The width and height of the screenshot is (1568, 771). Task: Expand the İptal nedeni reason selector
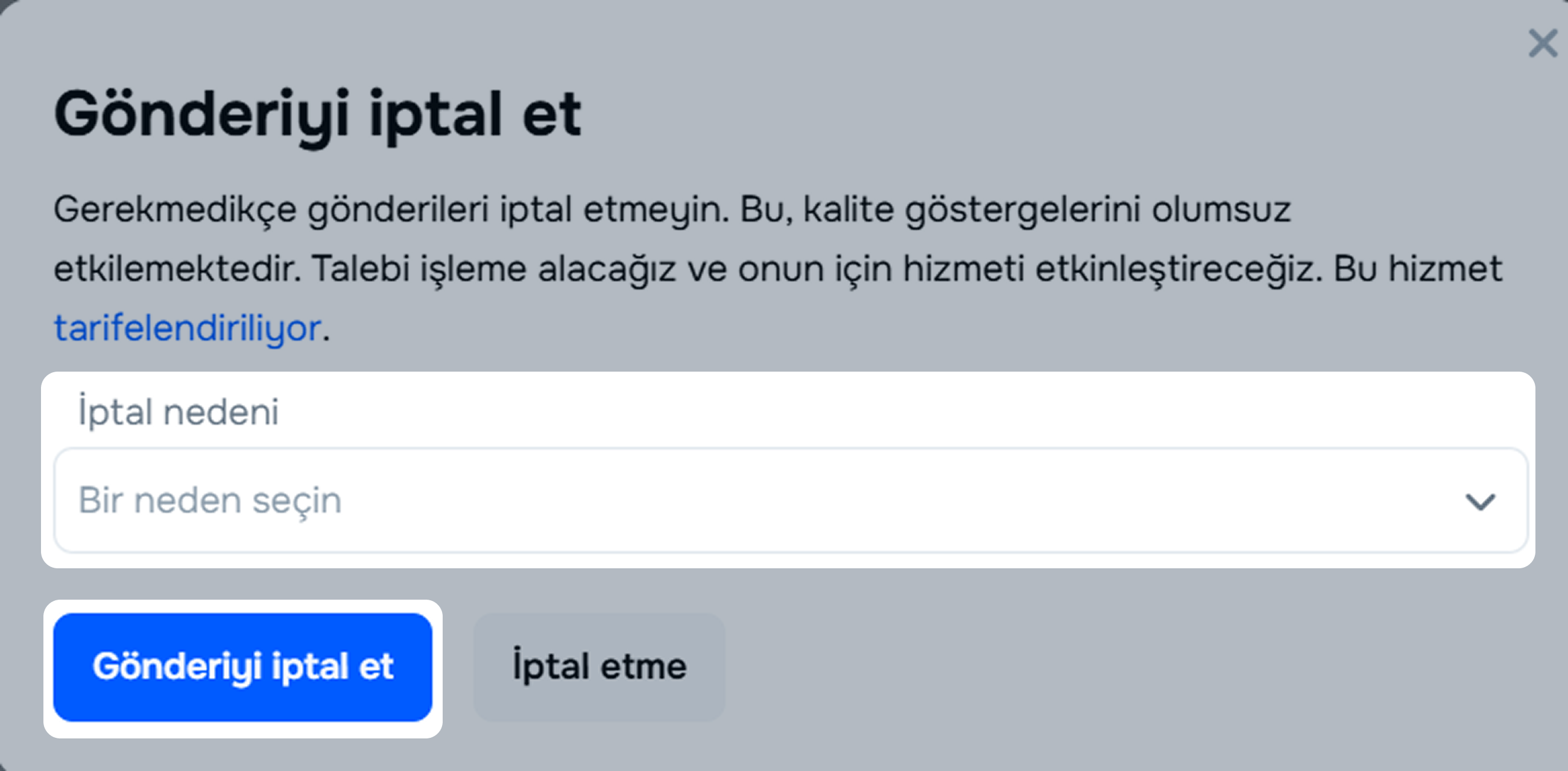(x=790, y=501)
